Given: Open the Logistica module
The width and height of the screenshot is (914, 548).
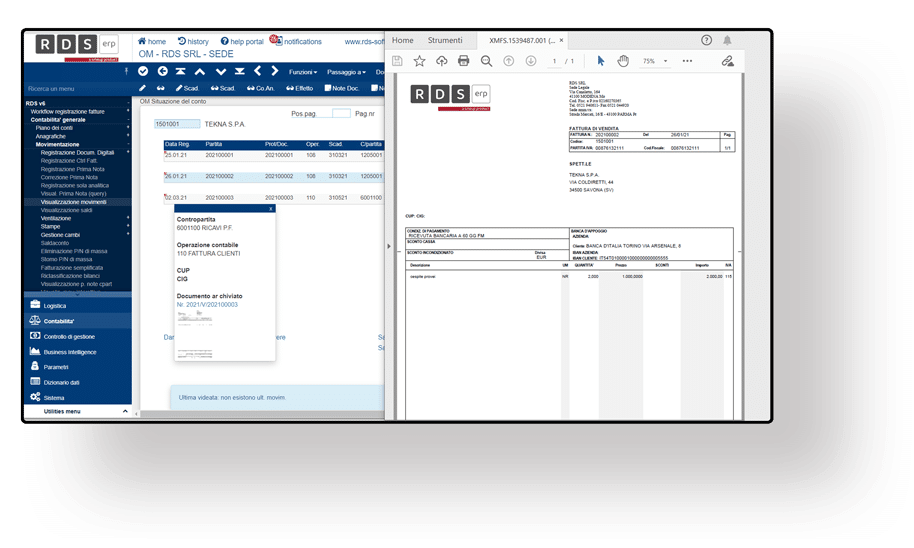Looking at the screenshot, I should (55, 305).
